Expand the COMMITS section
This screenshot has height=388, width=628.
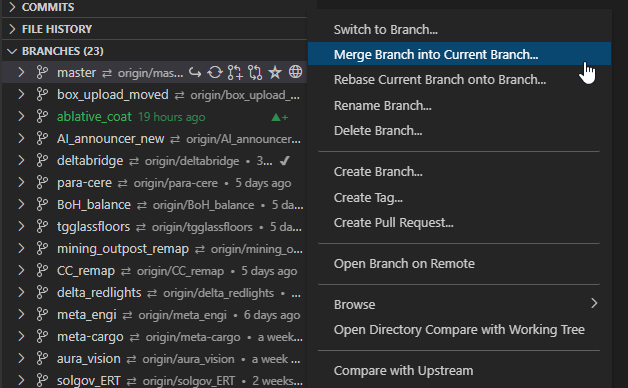pyautogui.click(x=12, y=7)
